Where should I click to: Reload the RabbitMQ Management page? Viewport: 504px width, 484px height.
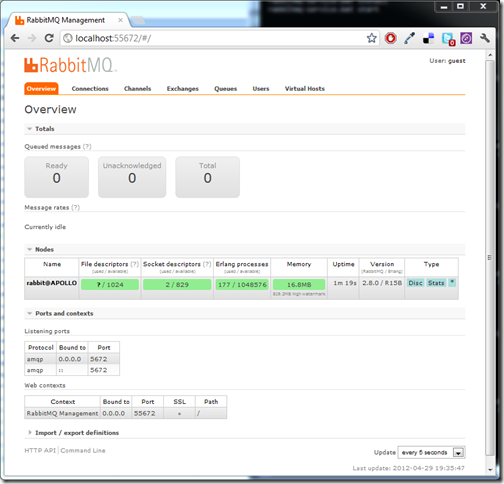[49, 38]
